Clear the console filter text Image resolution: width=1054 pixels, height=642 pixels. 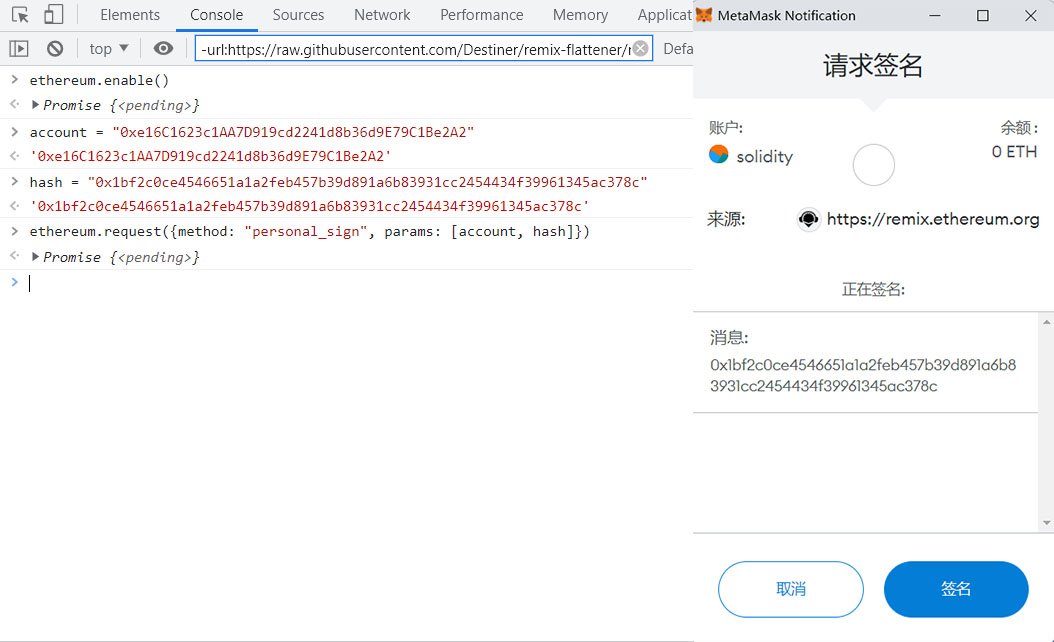point(641,48)
